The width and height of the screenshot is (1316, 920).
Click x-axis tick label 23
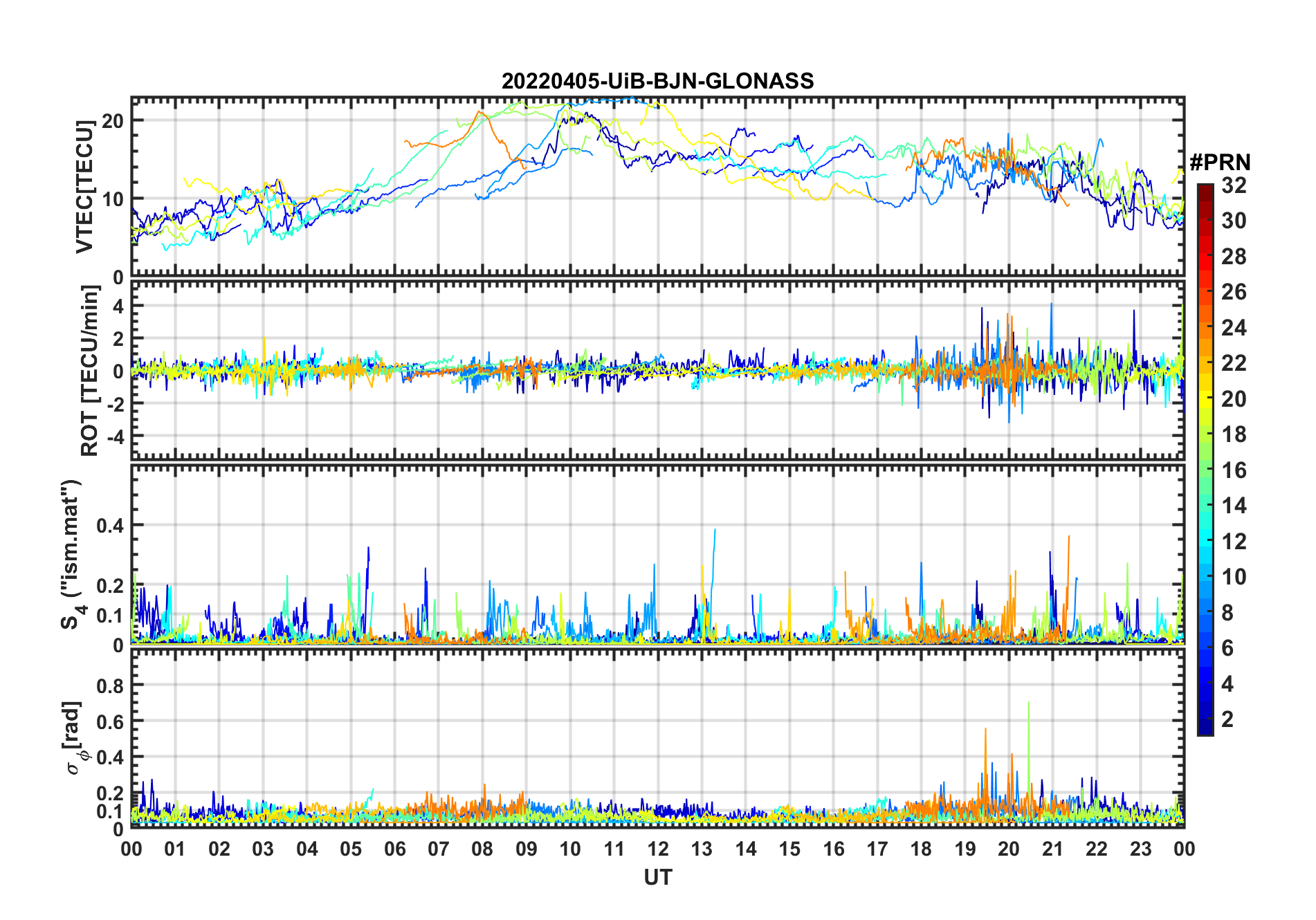point(1140,849)
